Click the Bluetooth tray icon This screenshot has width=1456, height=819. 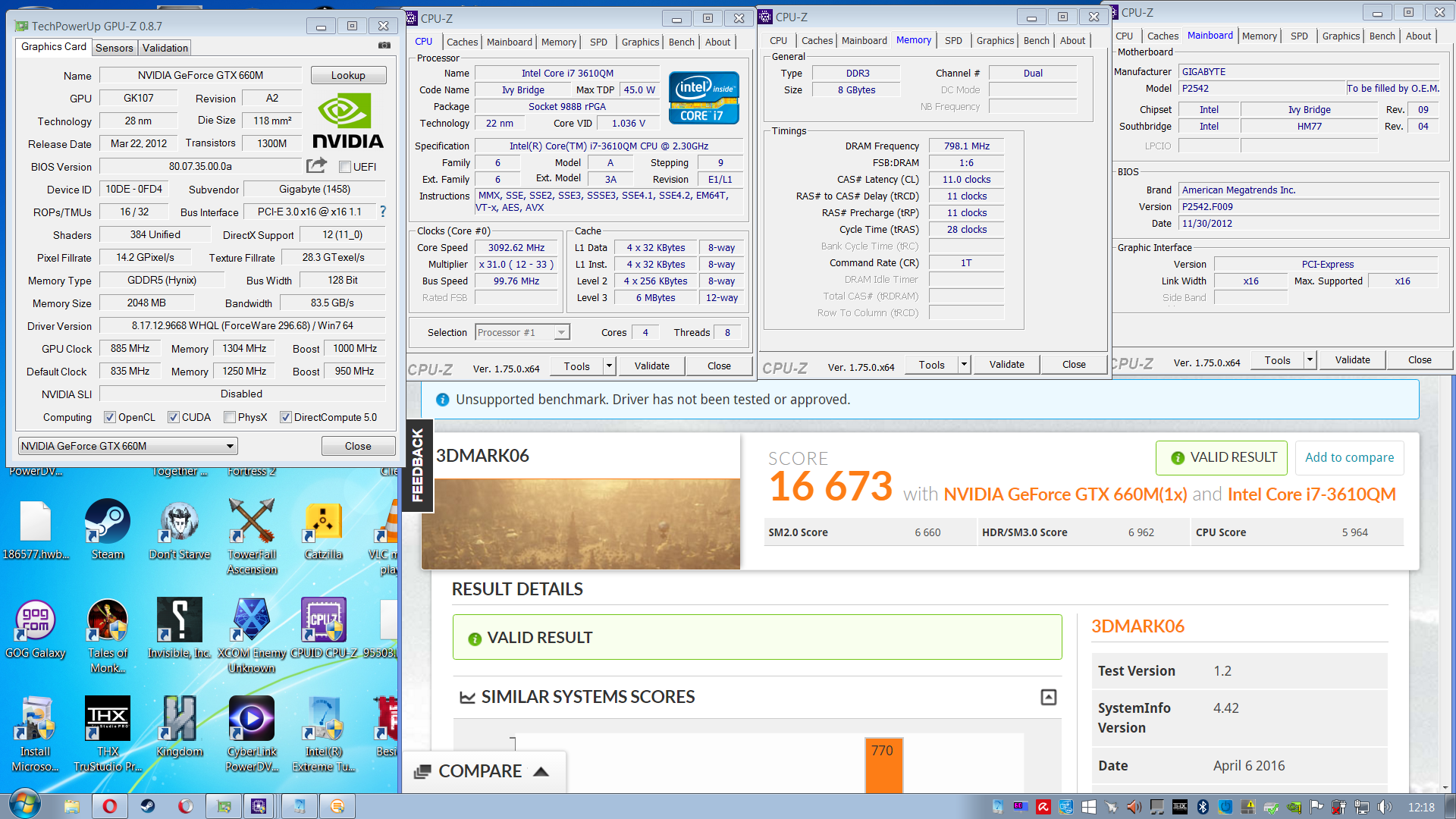[1202, 807]
